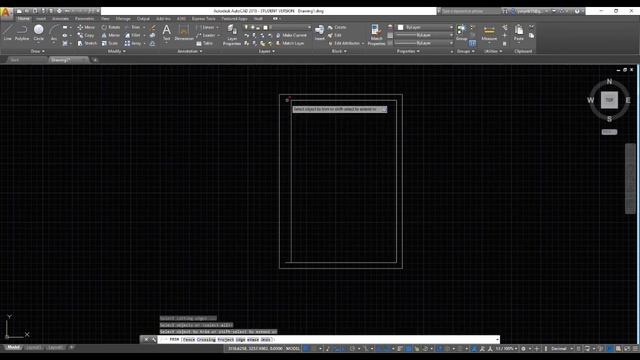Select the Polyline tool
This screenshot has height=360, width=640.
pyautogui.click(x=22, y=32)
